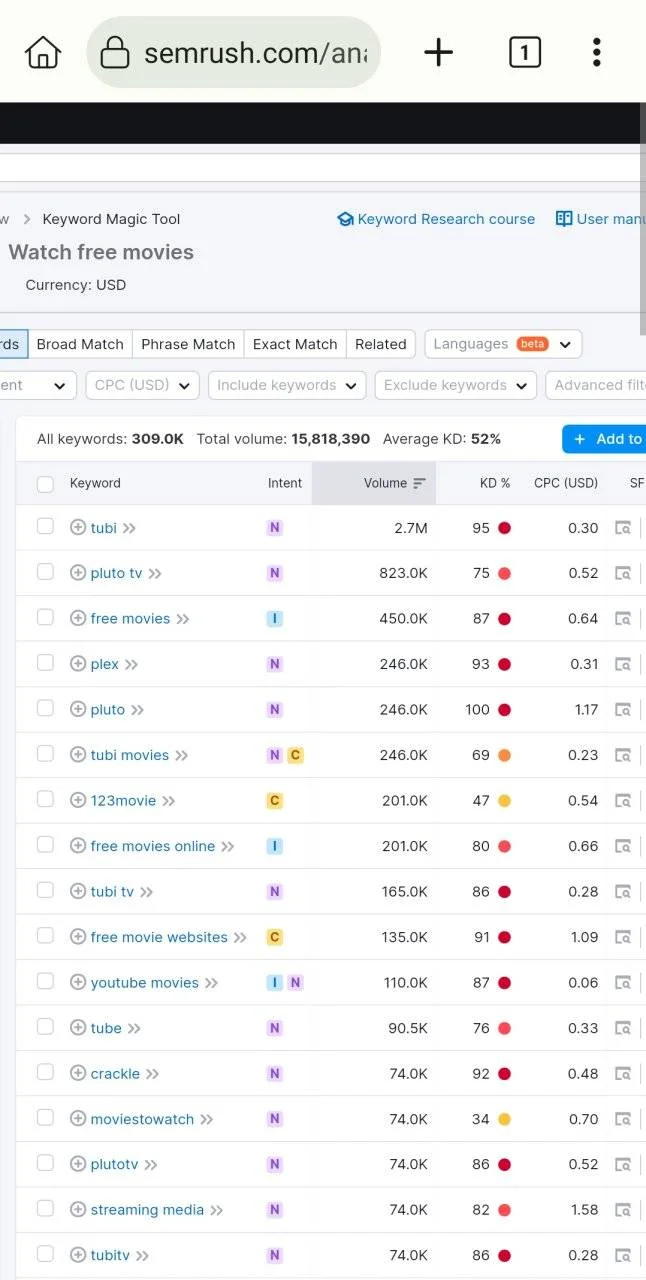Screen dimensions: 646x1280
Task: Select the Exact Match tab
Action: 295,344
